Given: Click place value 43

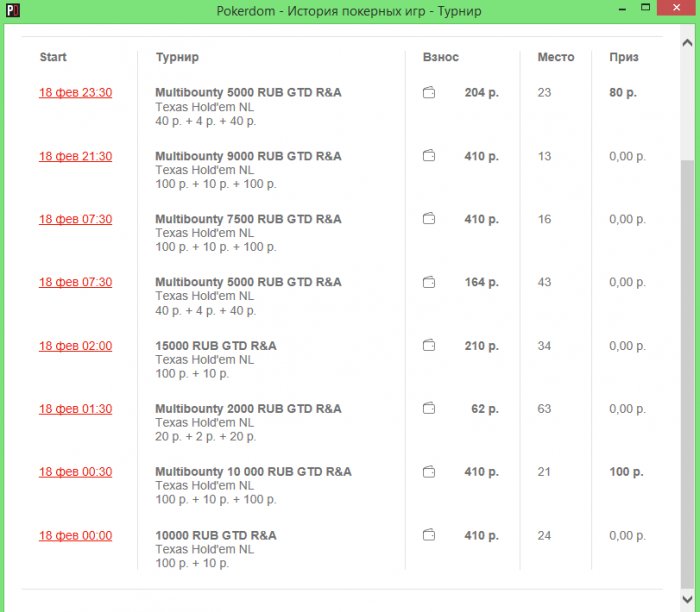Looking at the screenshot, I should point(544,282).
